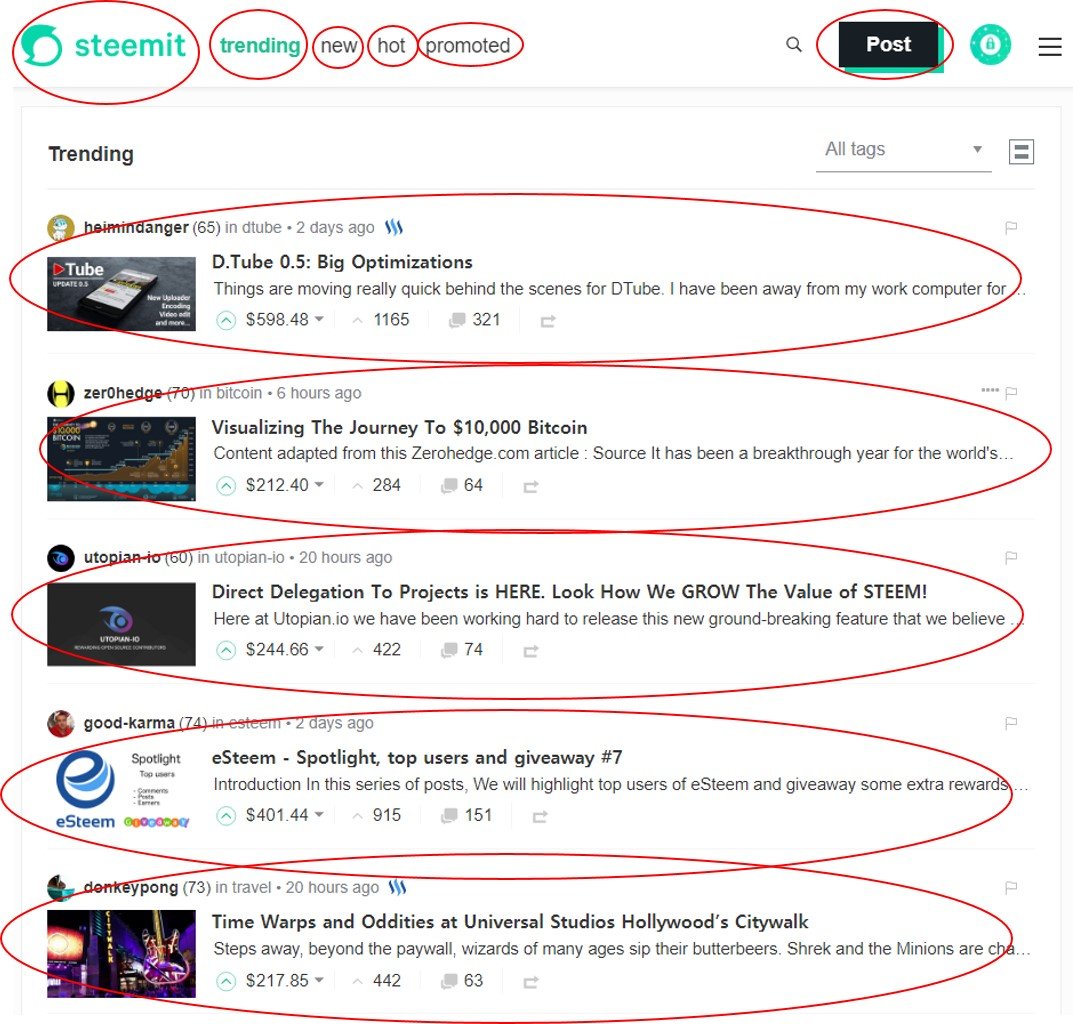1073x1024 pixels.
Task: Flag the eSteem Spotlight post
Action: pyautogui.click(x=1010, y=723)
